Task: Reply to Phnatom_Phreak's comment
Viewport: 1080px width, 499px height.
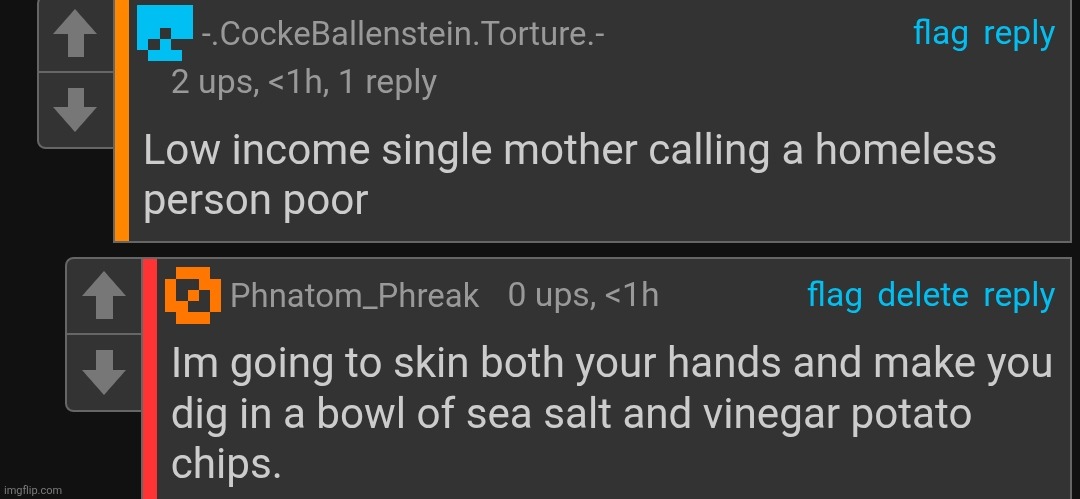Action: pyautogui.click(x=1019, y=295)
